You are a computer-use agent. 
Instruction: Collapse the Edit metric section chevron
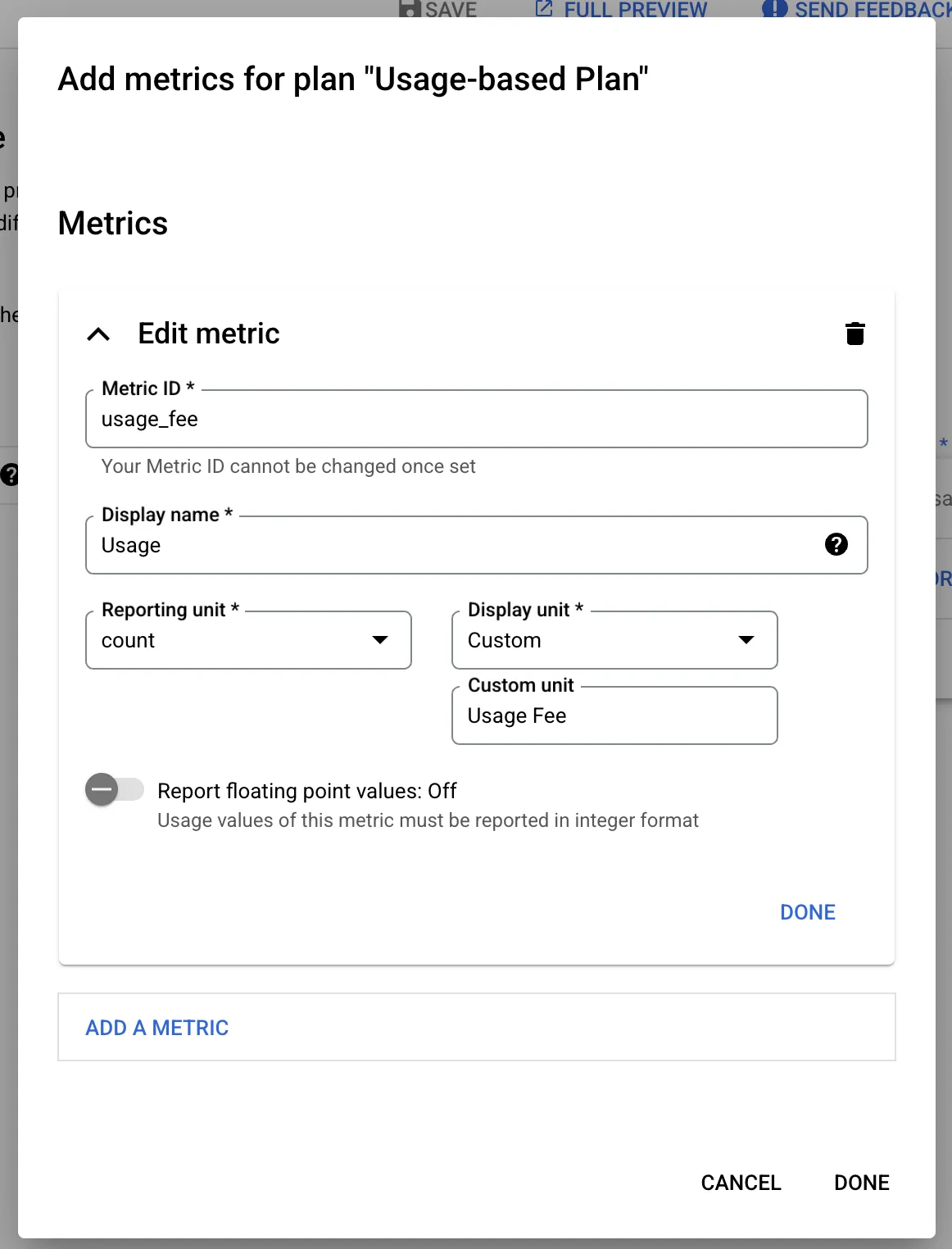coord(98,334)
